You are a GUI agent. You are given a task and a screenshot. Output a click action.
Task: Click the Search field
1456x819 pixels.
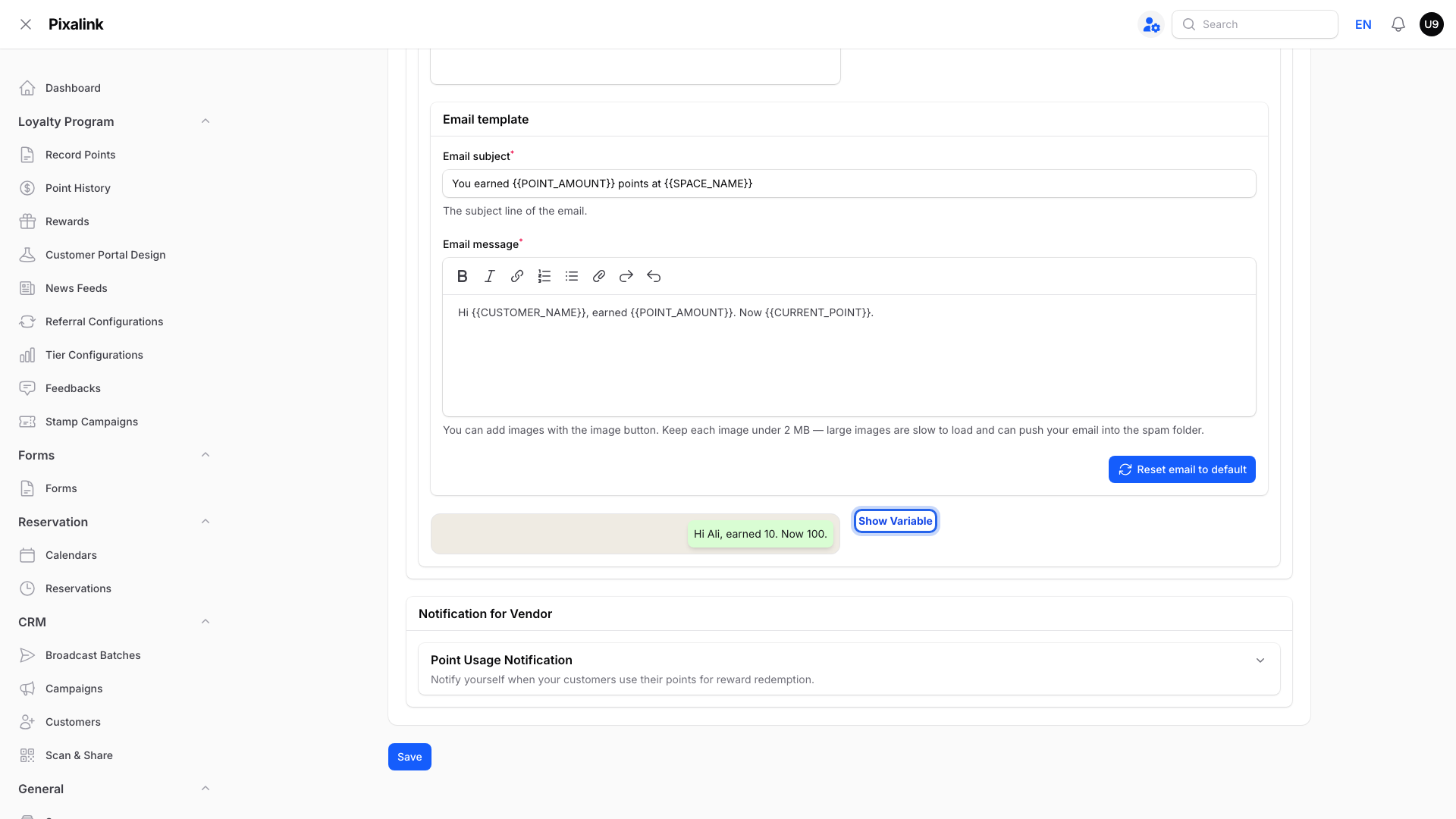[1255, 24]
